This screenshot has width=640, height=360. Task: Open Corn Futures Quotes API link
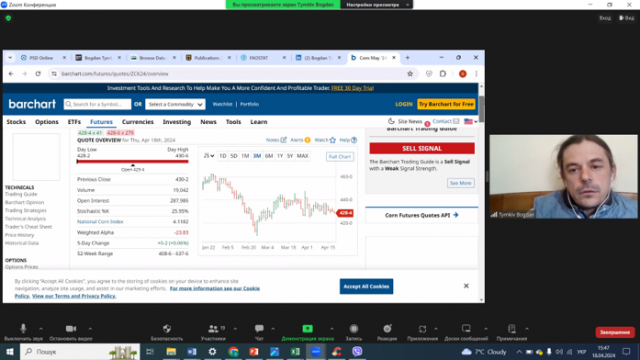[x=422, y=215]
